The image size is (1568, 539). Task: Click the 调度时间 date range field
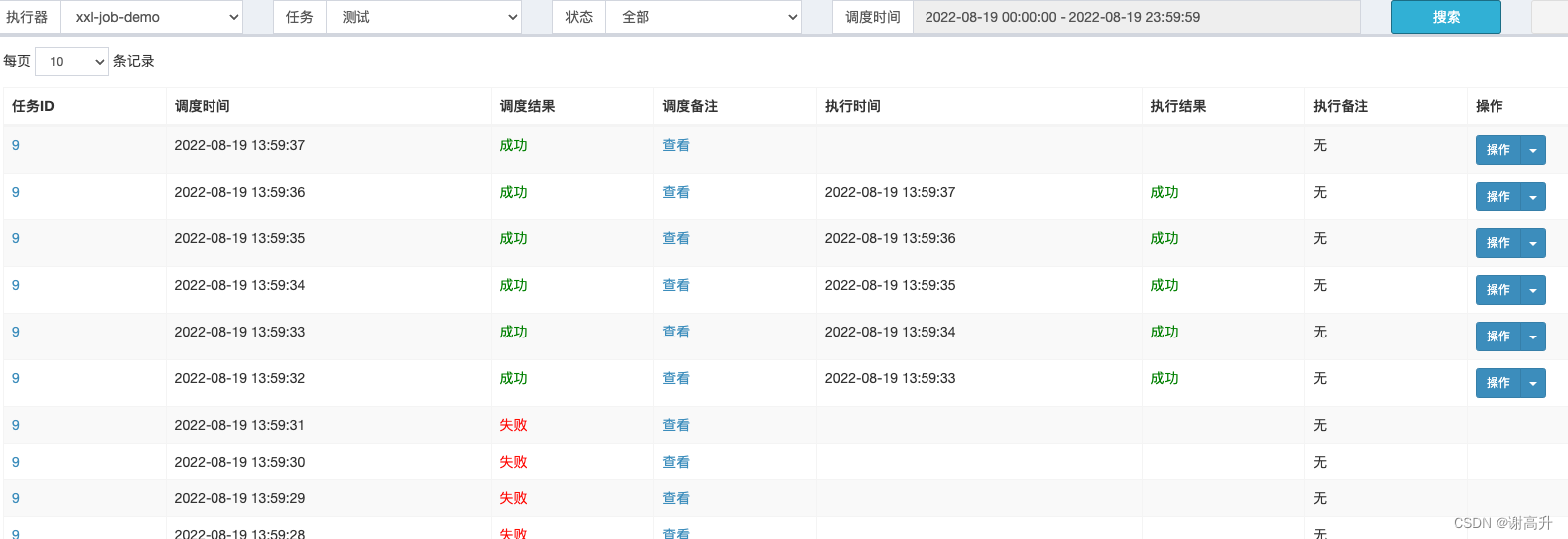[x=1136, y=17]
